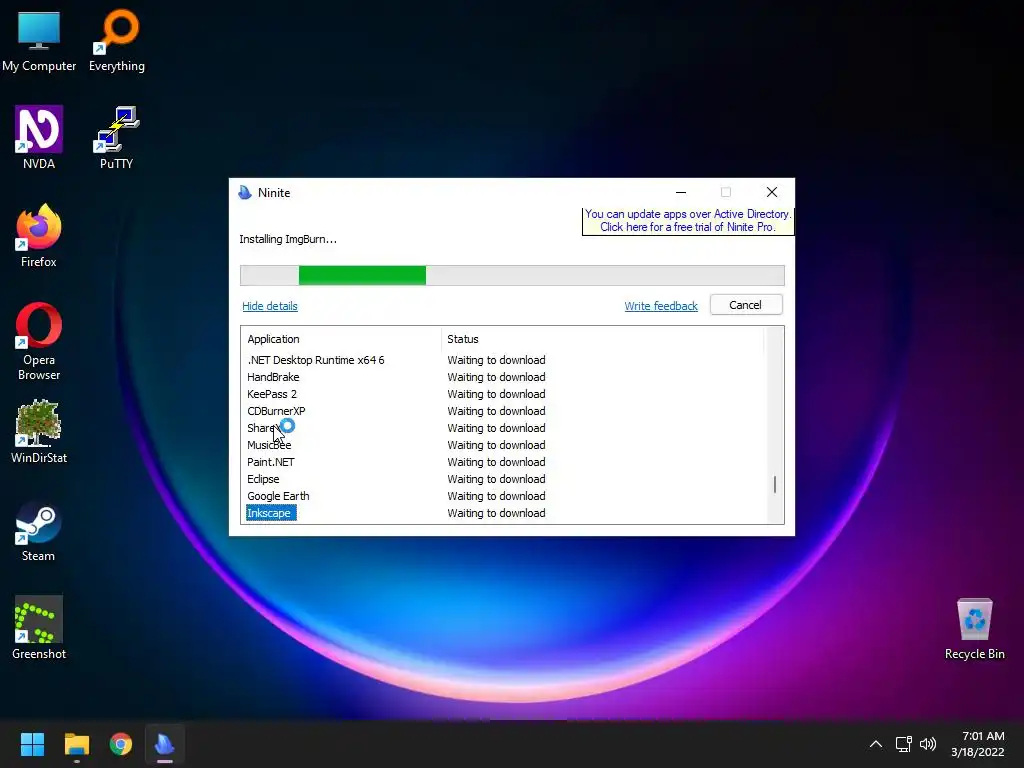Select the NVDA desktop shortcut

(x=39, y=138)
